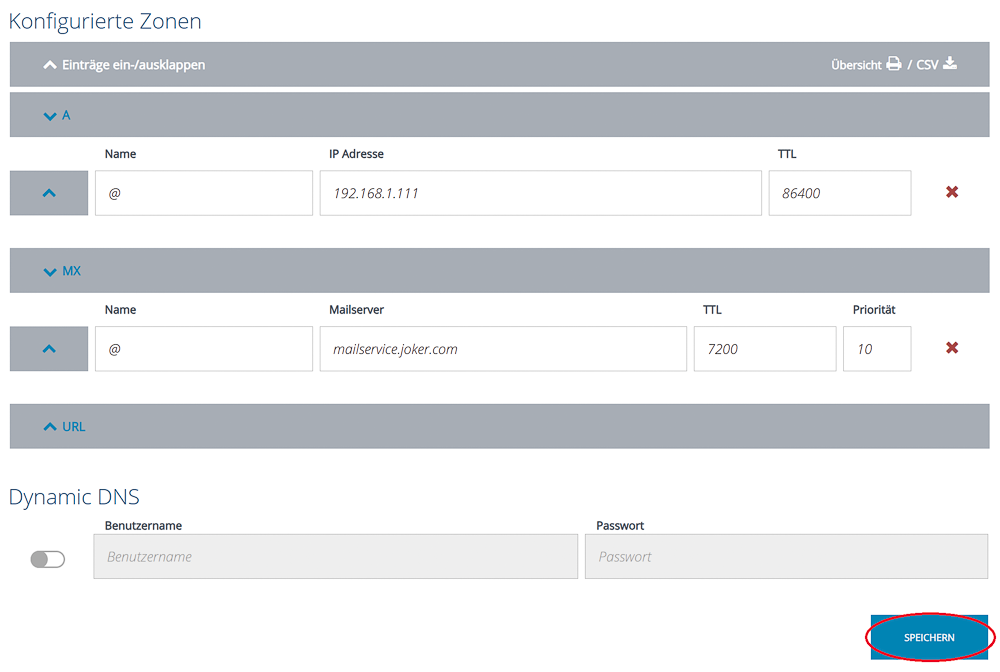The width and height of the screenshot is (1000, 672).
Task: Open the Übersicht print link
Action: pyautogui.click(x=856, y=65)
